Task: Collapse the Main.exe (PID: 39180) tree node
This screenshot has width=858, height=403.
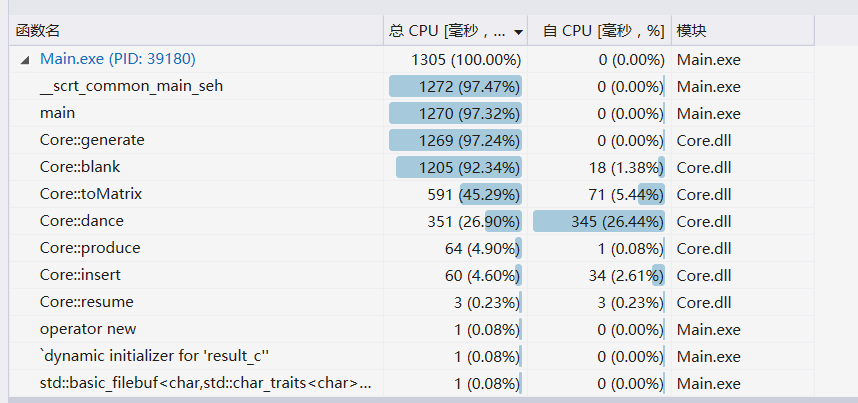Action: point(24,60)
